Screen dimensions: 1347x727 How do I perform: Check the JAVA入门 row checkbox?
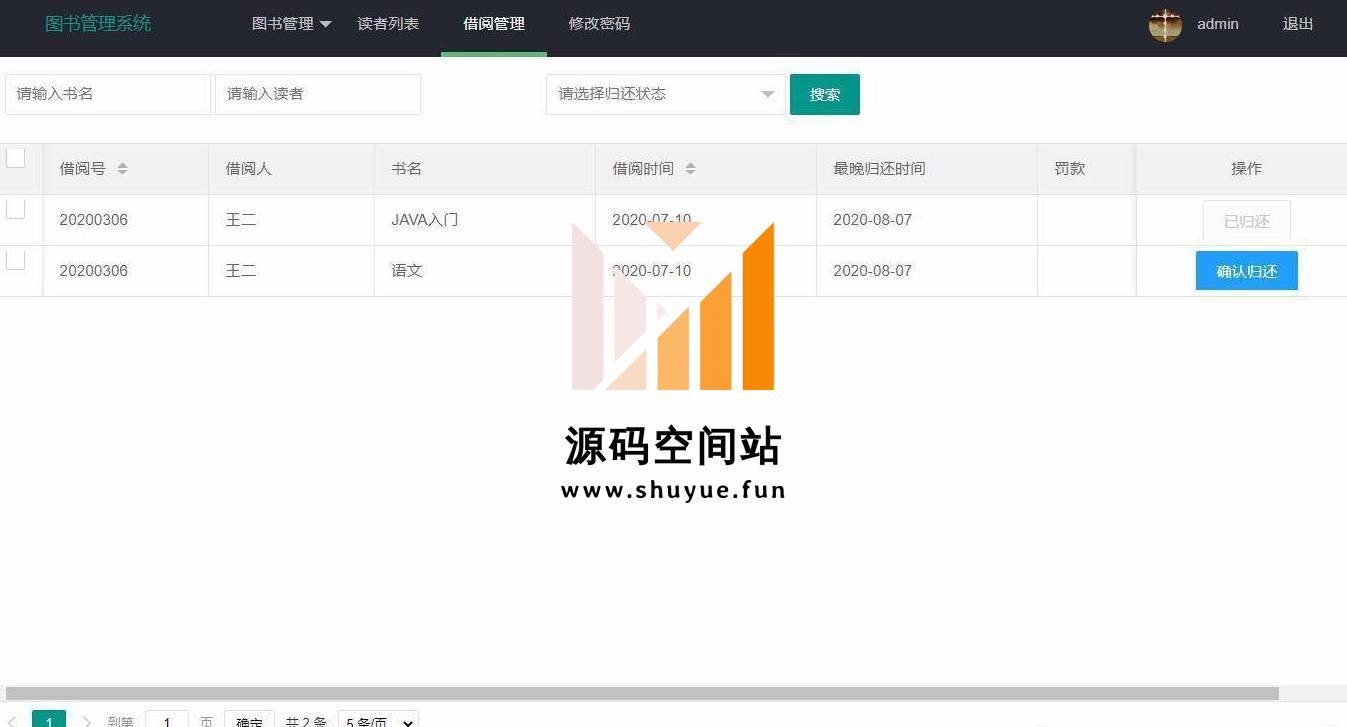coord(16,209)
